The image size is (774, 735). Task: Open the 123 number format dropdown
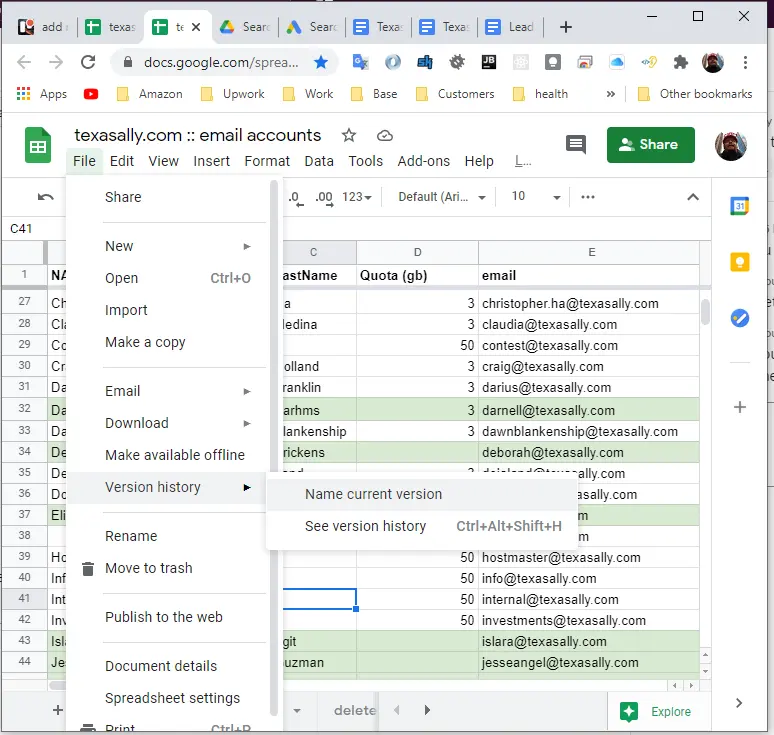(357, 197)
